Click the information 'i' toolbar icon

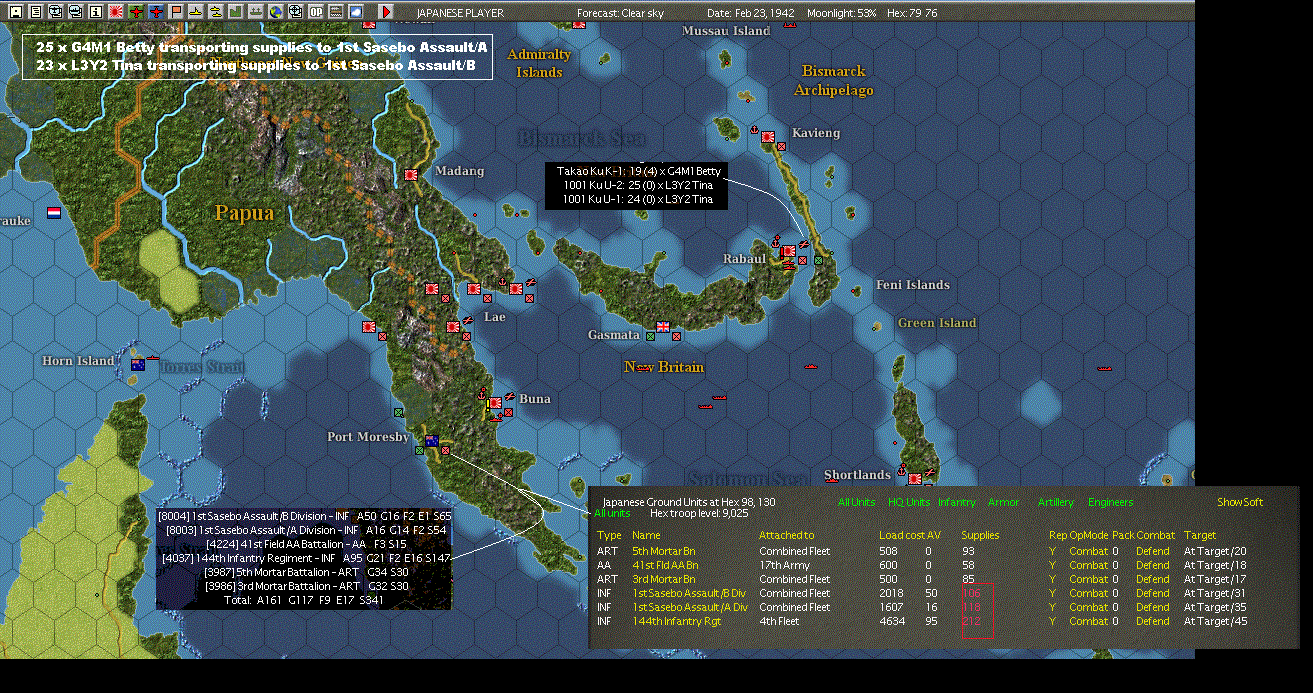(x=95, y=12)
